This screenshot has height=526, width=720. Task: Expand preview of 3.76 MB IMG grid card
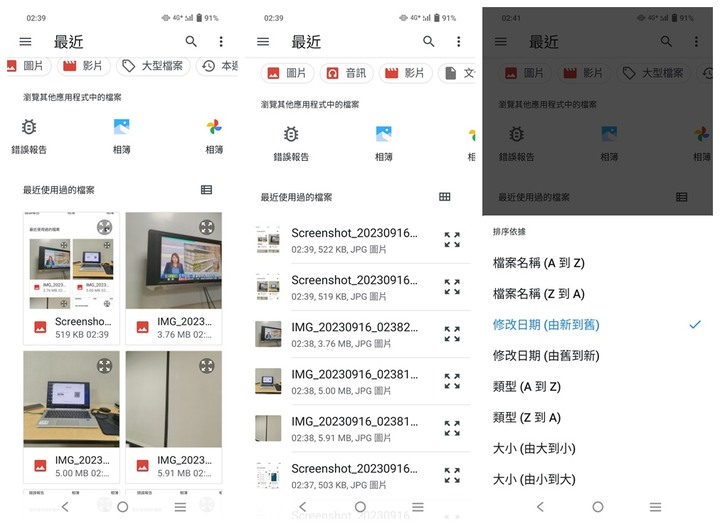207,227
